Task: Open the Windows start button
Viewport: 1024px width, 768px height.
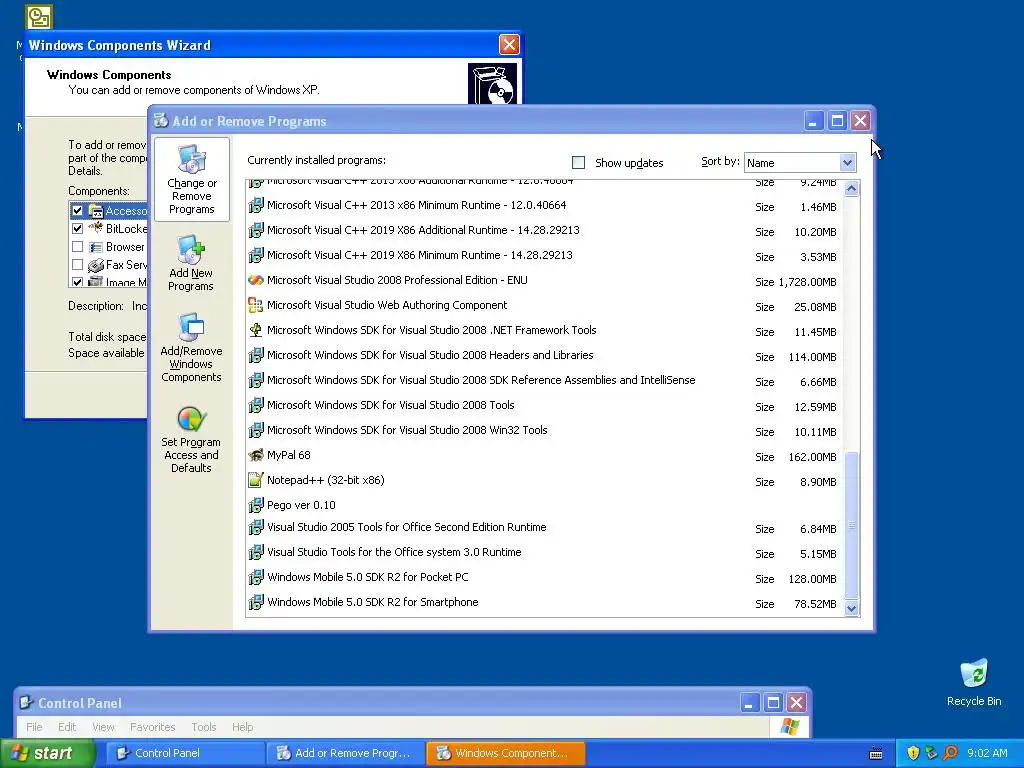Action: click(47, 753)
